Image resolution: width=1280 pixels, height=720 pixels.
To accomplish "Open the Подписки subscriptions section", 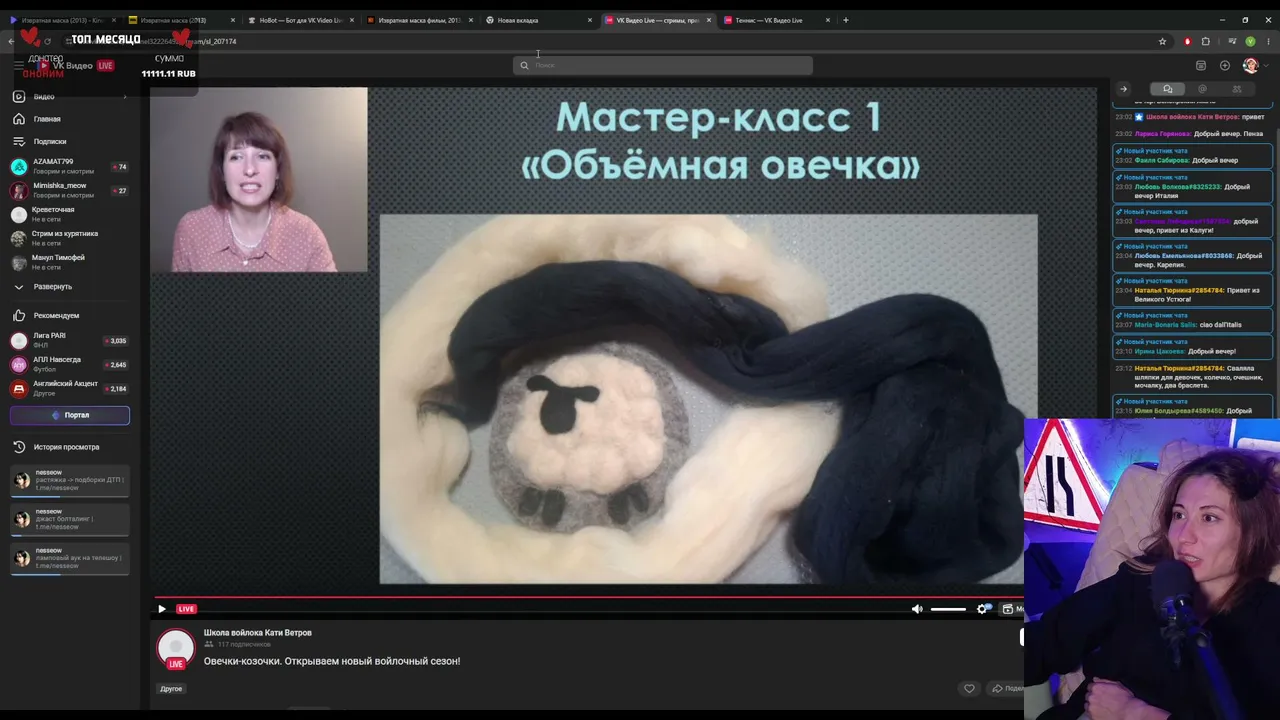I will 70,142.
